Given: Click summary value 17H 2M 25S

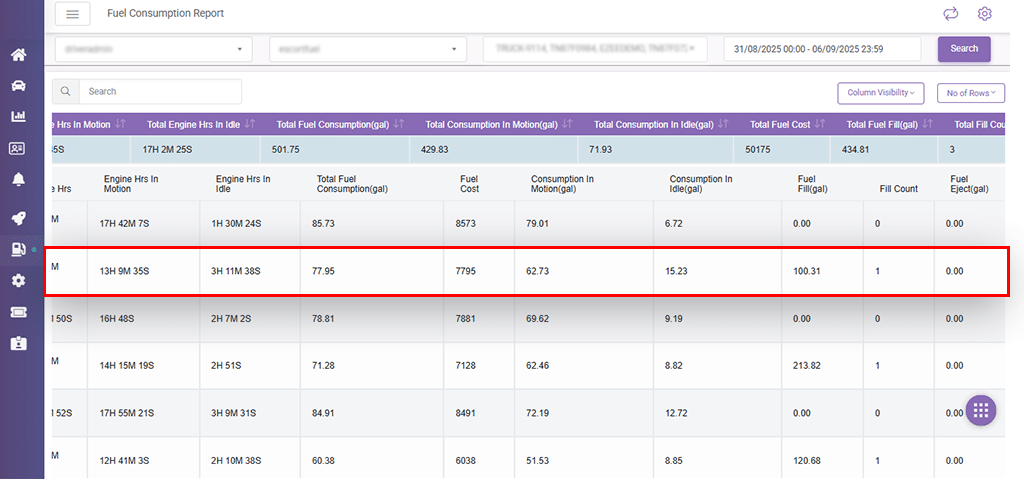Looking at the screenshot, I should pos(167,149).
